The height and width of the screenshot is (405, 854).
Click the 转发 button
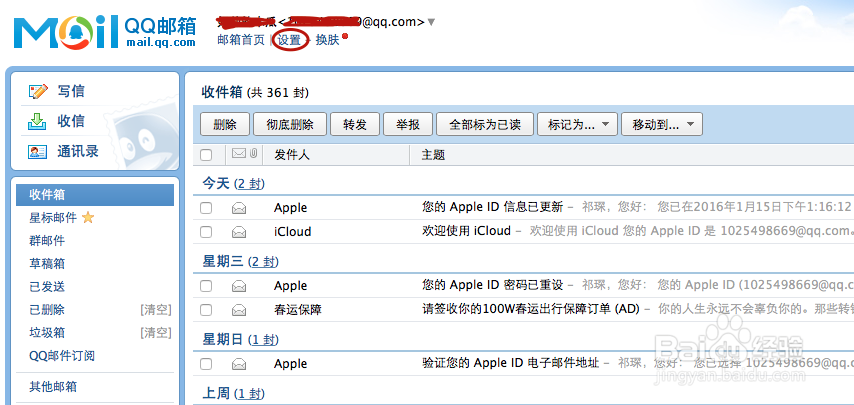click(x=355, y=124)
